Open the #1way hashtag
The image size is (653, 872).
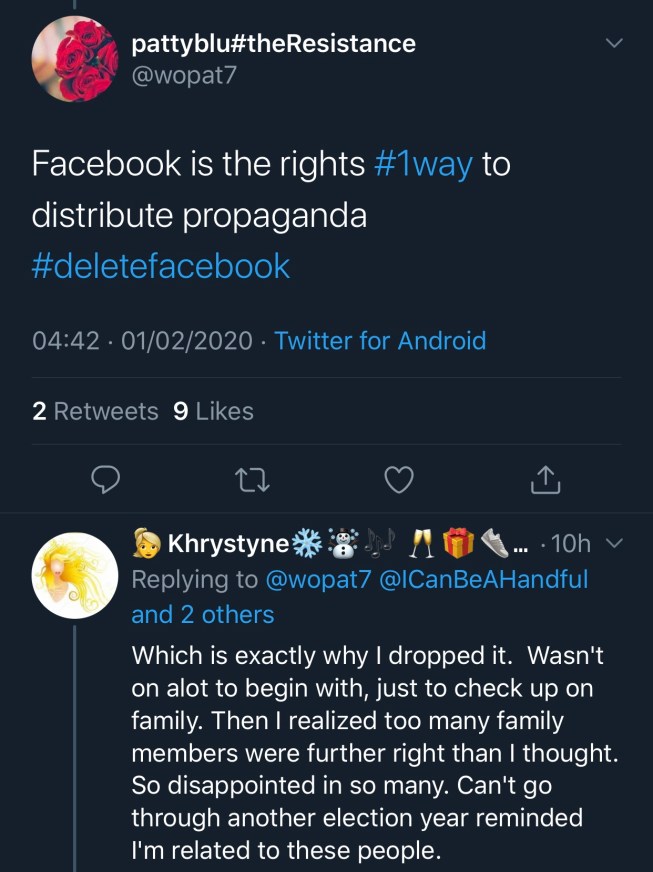point(422,164)
